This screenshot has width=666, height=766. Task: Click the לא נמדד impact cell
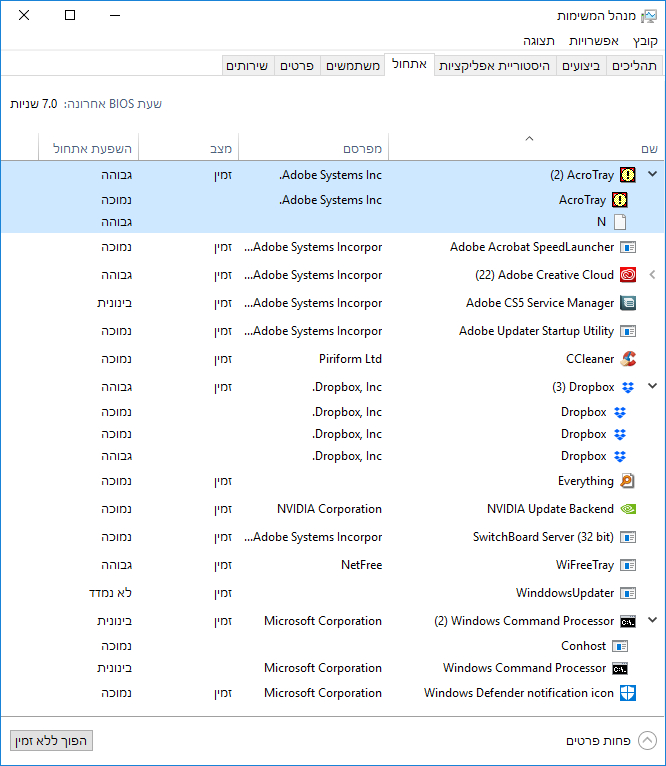pos(110,593)
